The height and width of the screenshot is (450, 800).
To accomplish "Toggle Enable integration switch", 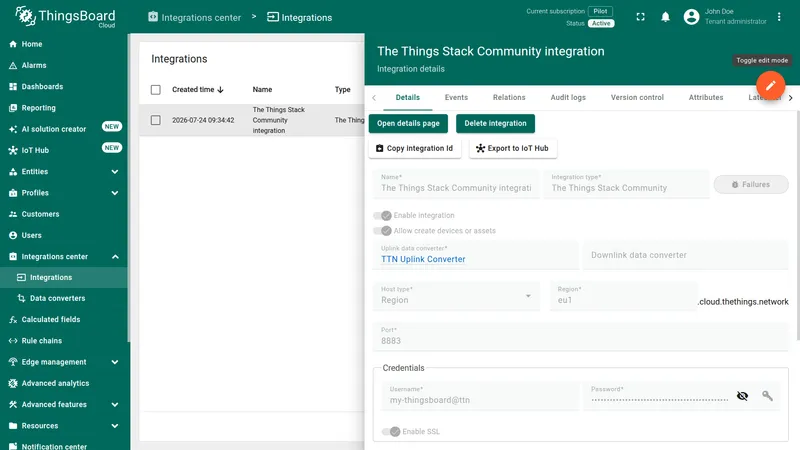I will pyautogui.click(x=382, y=215).
